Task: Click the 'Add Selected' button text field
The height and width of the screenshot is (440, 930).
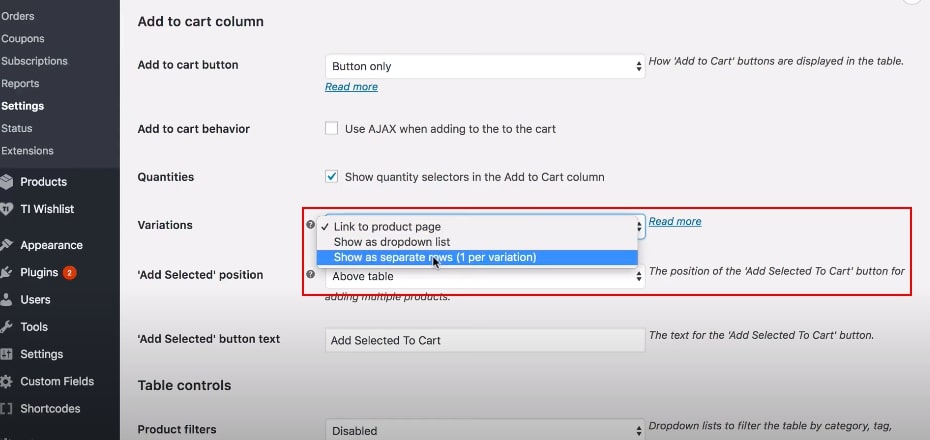Action: click(485, 340)
